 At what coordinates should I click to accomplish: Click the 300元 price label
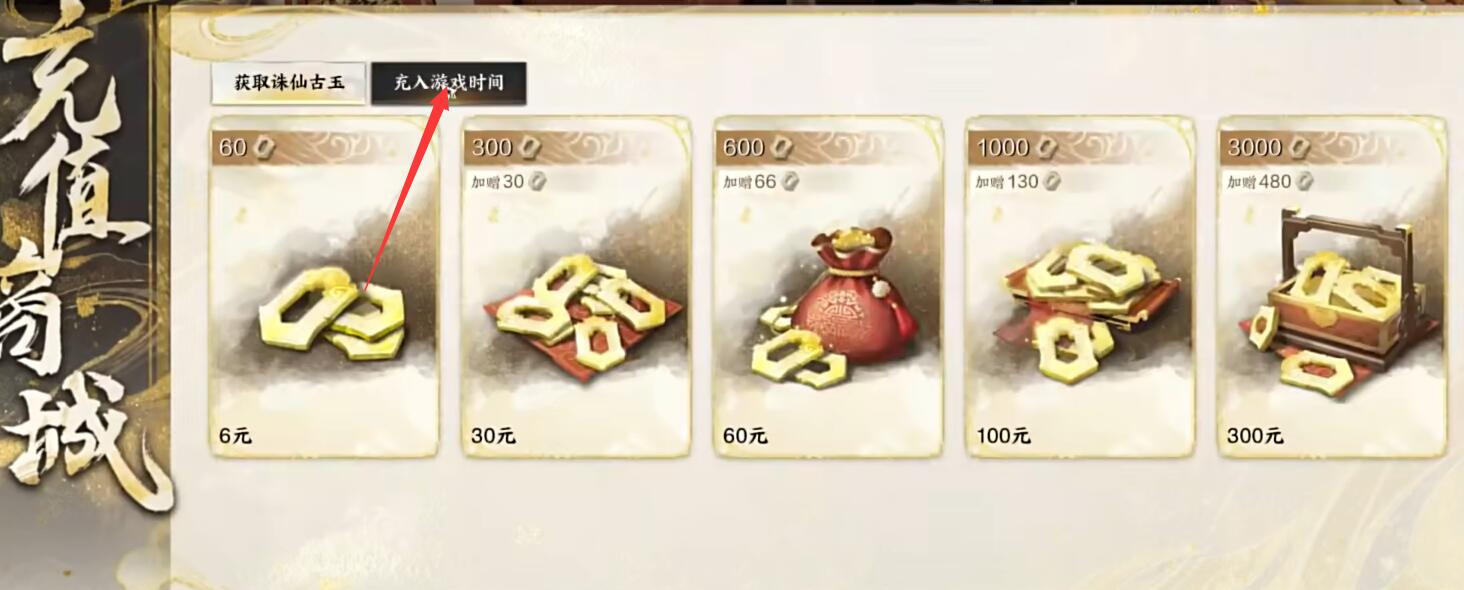click(1255, 436)
